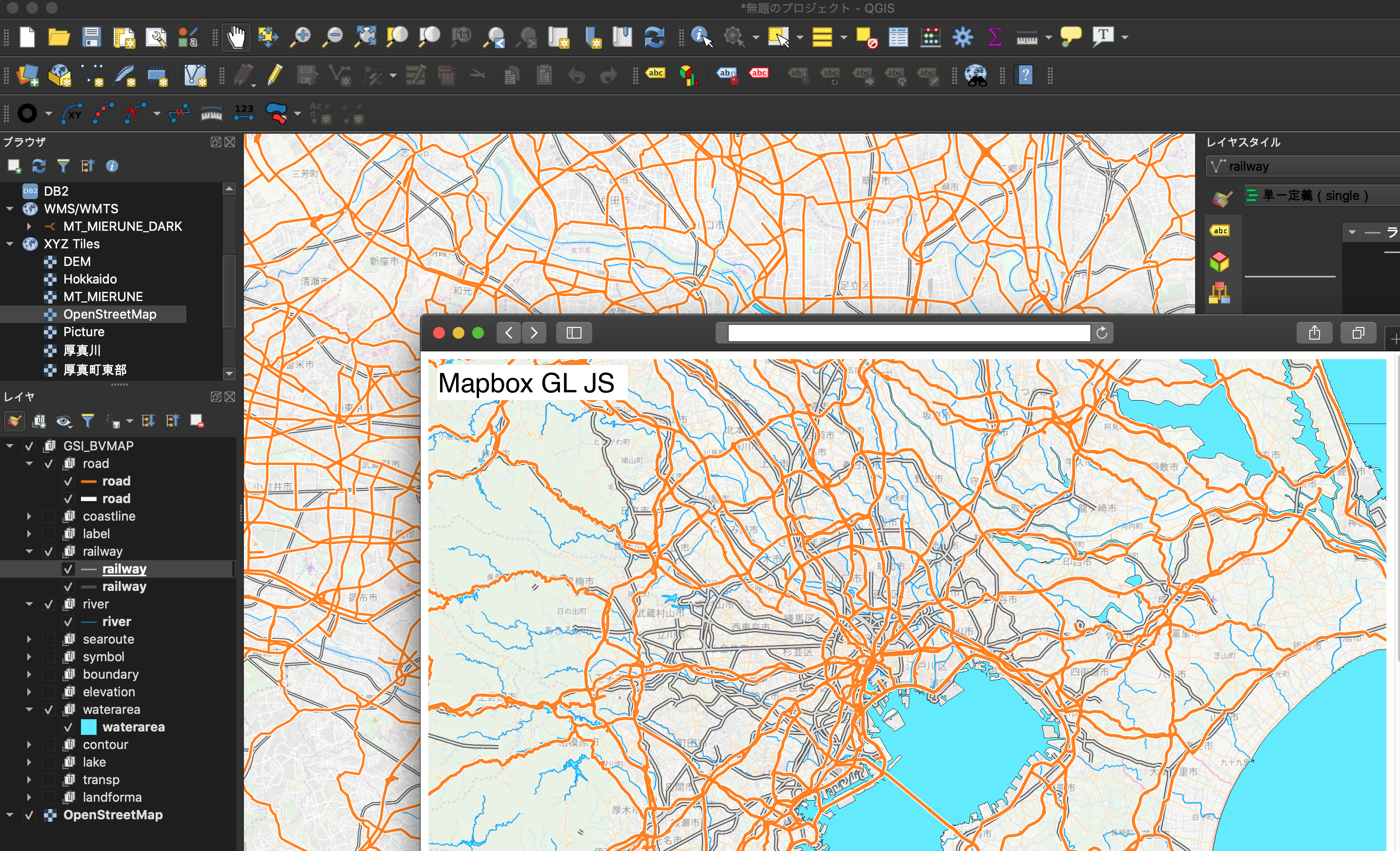
Task: Click the orange road symbol swatch
Action: coord(89,482)
